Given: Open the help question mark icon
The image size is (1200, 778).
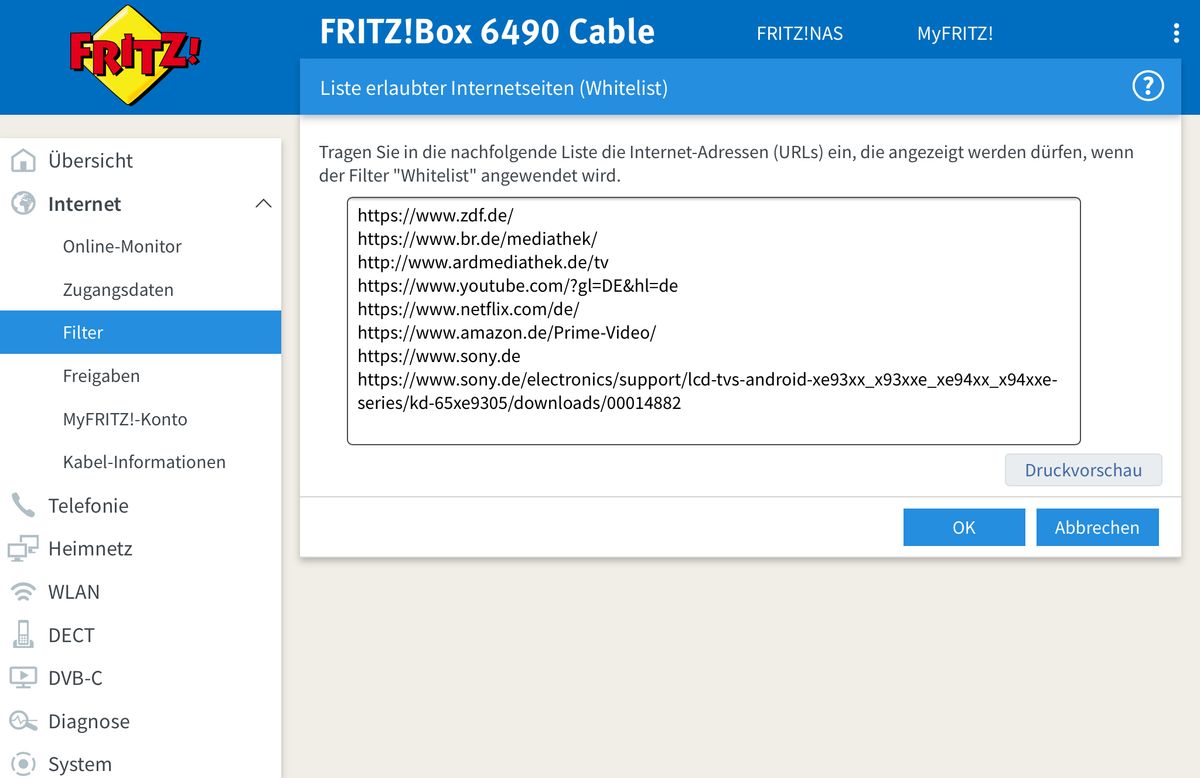Looking at the screenshot, I should 1148,86.
